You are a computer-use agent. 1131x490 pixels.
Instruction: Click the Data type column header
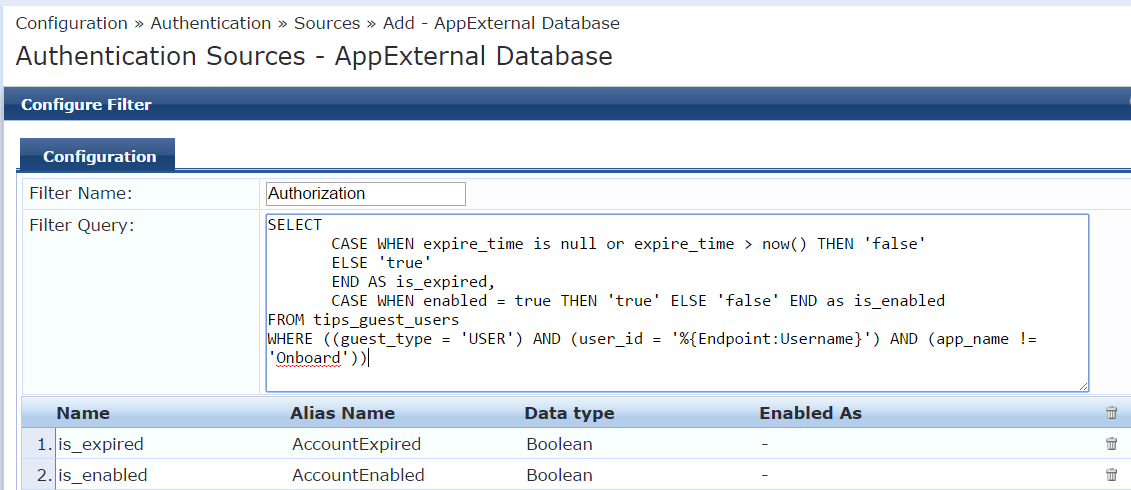tap(569, 413)
